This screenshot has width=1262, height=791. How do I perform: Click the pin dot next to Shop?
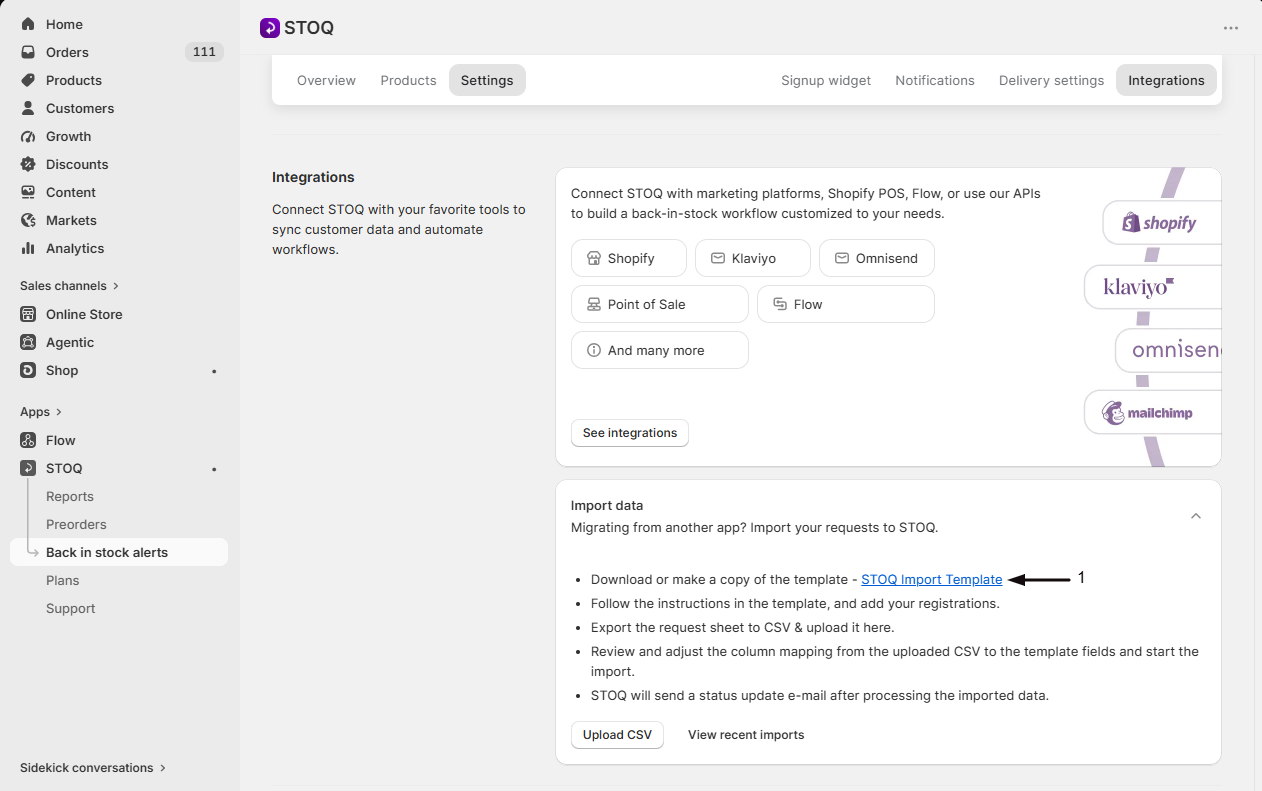point(214,371)
